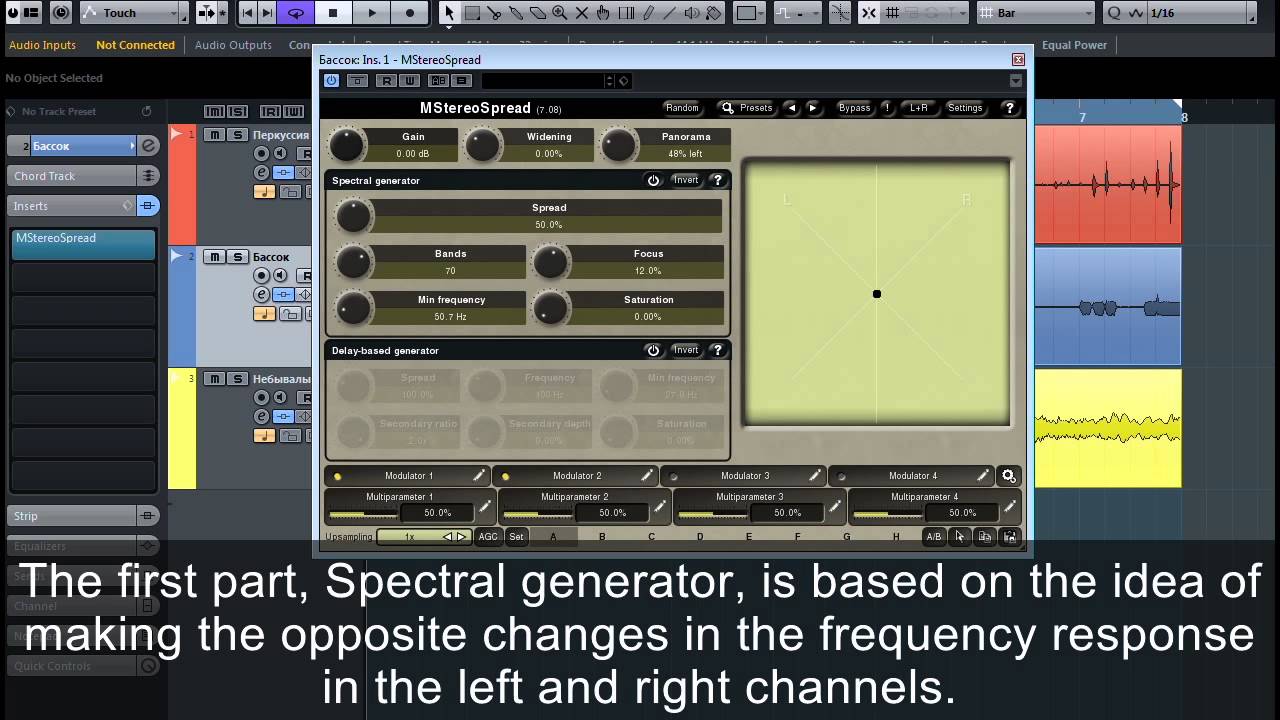Toggle the Bypass button
The image size is (1280, 720).
pyautogui.click(x=854, y=108)
